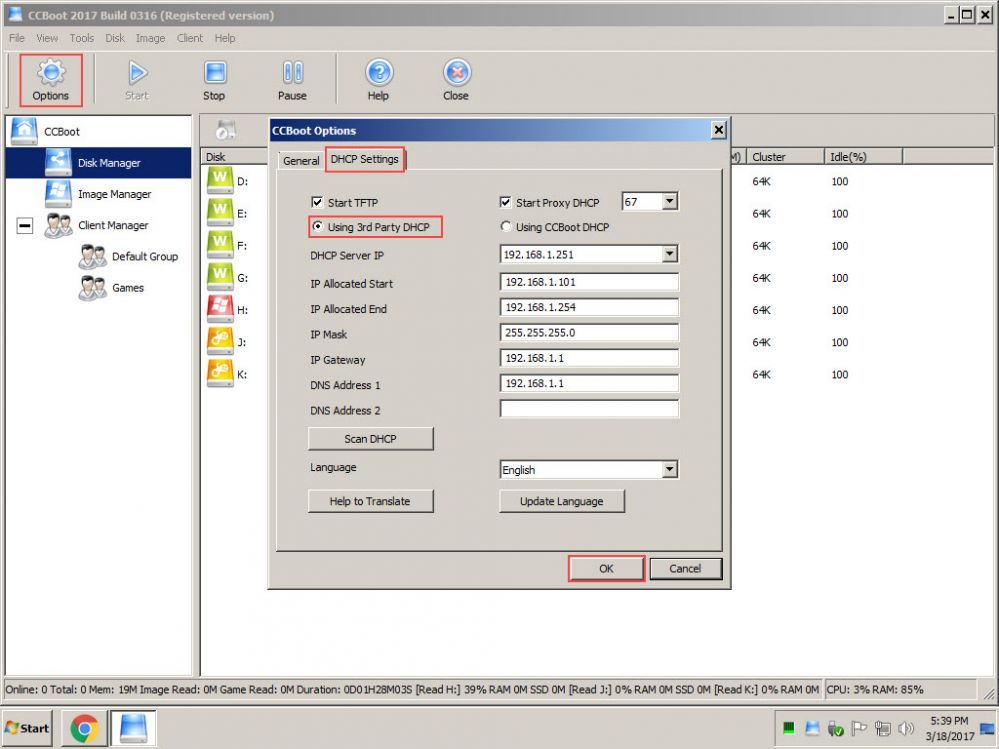This screenshot has width=999, height=749.
Task: Launch Chrome from the taskbar
Action: click(85, 728)
